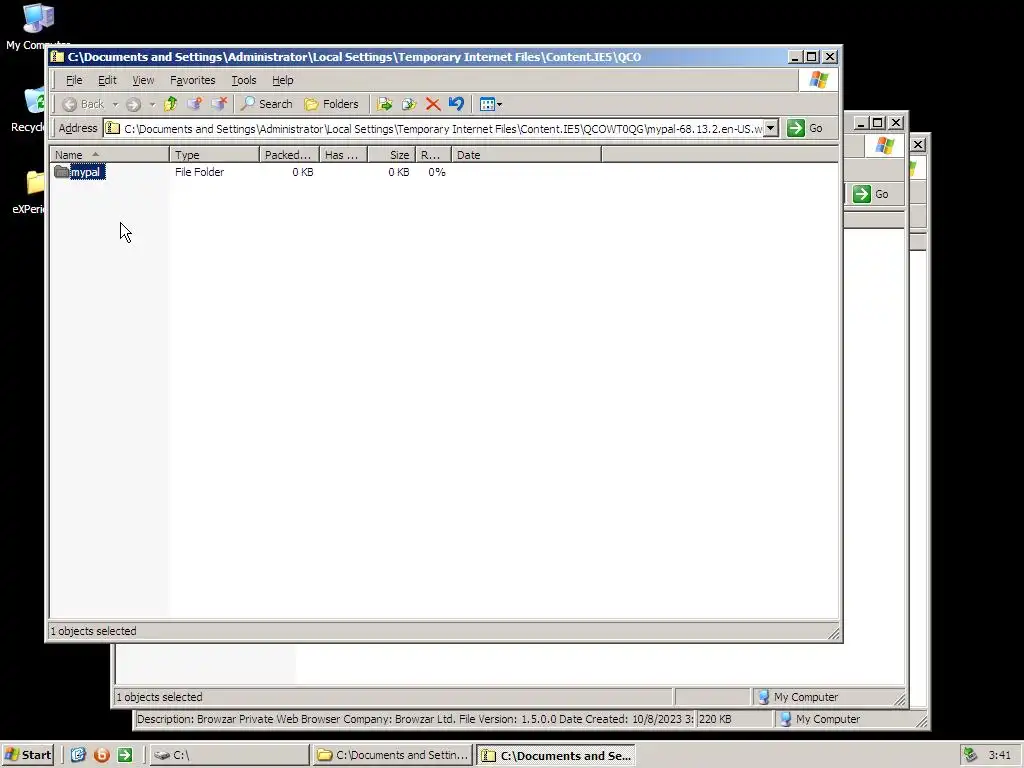1024x768 pixels.
Task: Click the red Delete toolbar icon
Action: click(432, 104)
